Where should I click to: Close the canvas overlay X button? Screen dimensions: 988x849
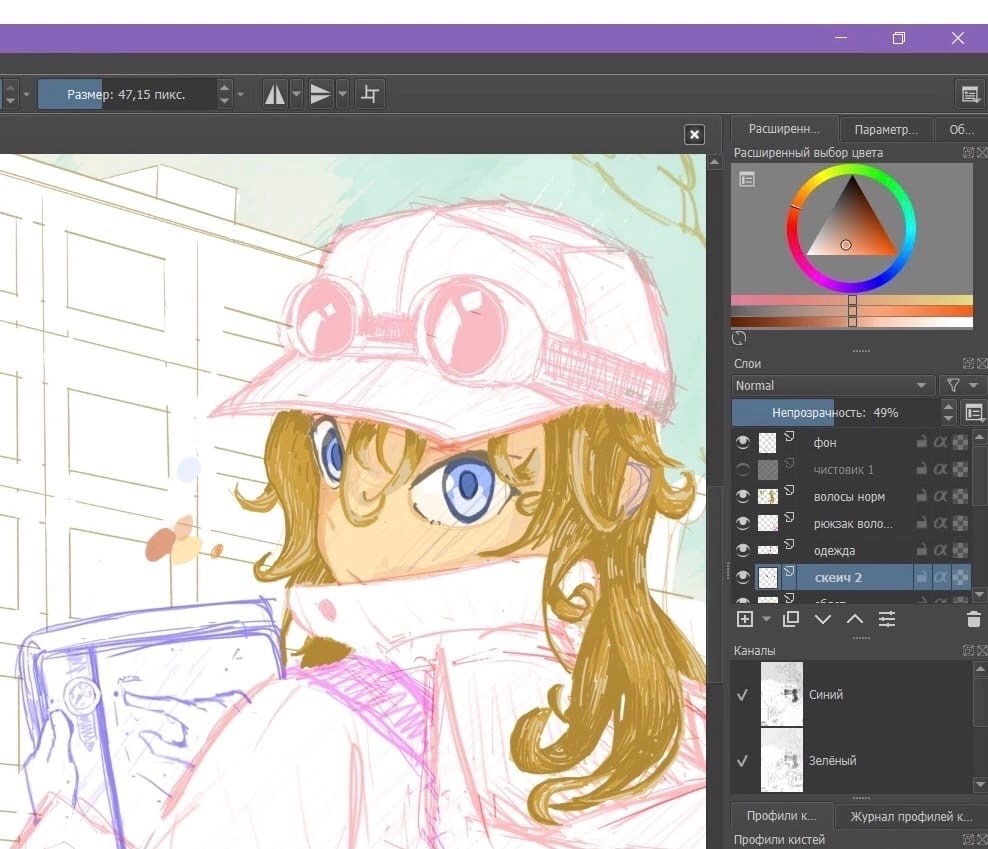(x=694, y=134)
